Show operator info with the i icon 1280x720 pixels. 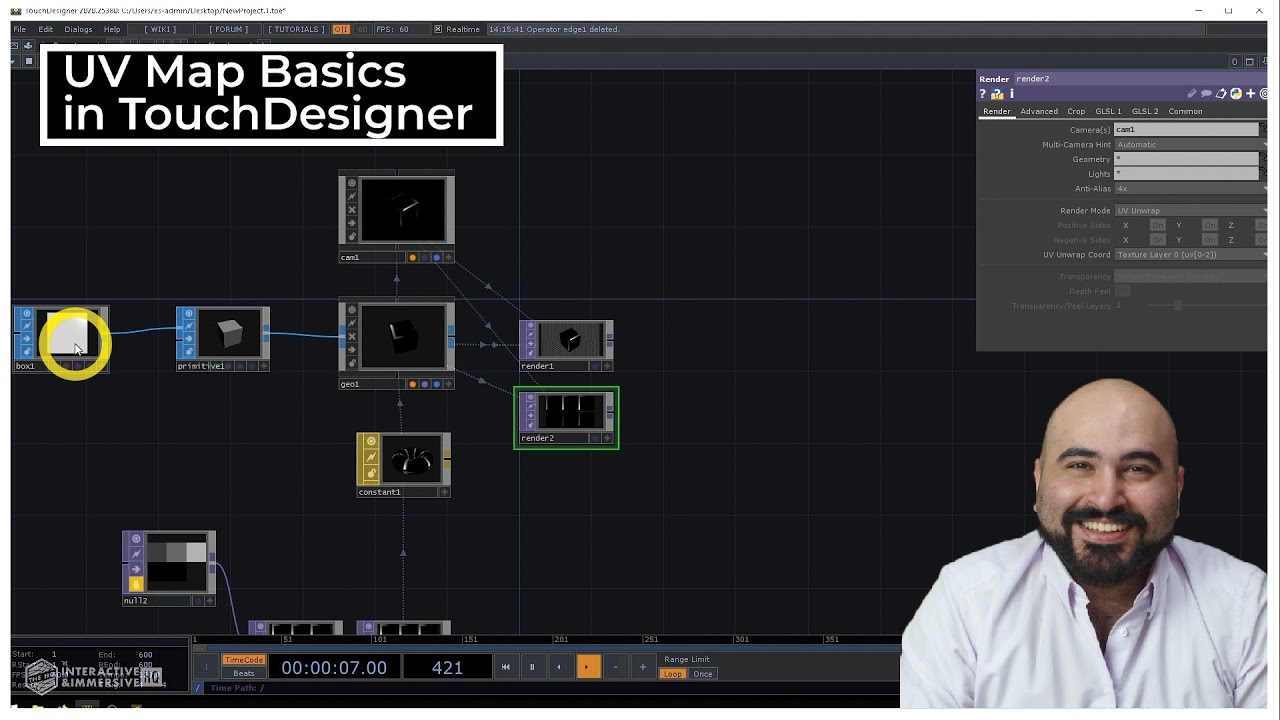click(x=1011, y=94)
